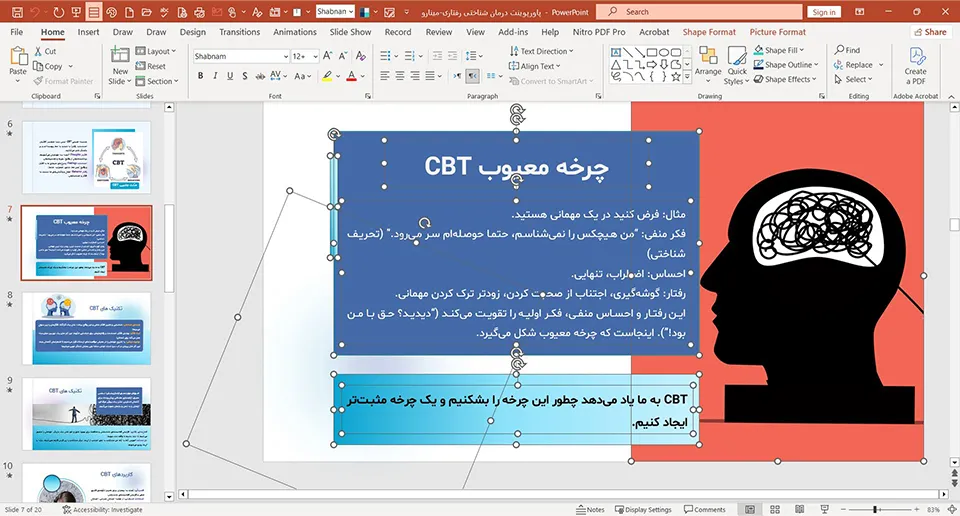The image size is (960, 516).
Task: Switch to the Animations tab
Action: pyautogui.click(x=294, y=32)
